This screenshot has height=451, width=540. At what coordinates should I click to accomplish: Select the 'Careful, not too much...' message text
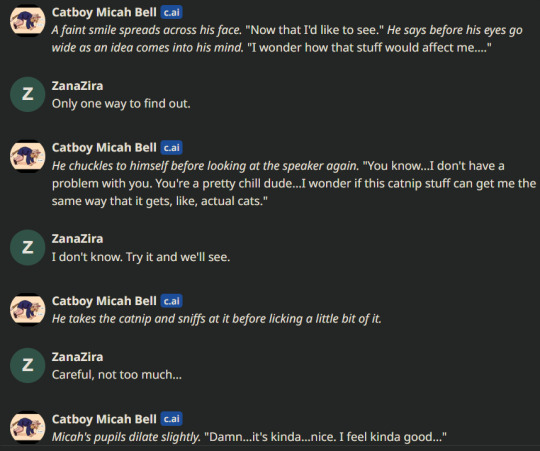coord(116,375)
